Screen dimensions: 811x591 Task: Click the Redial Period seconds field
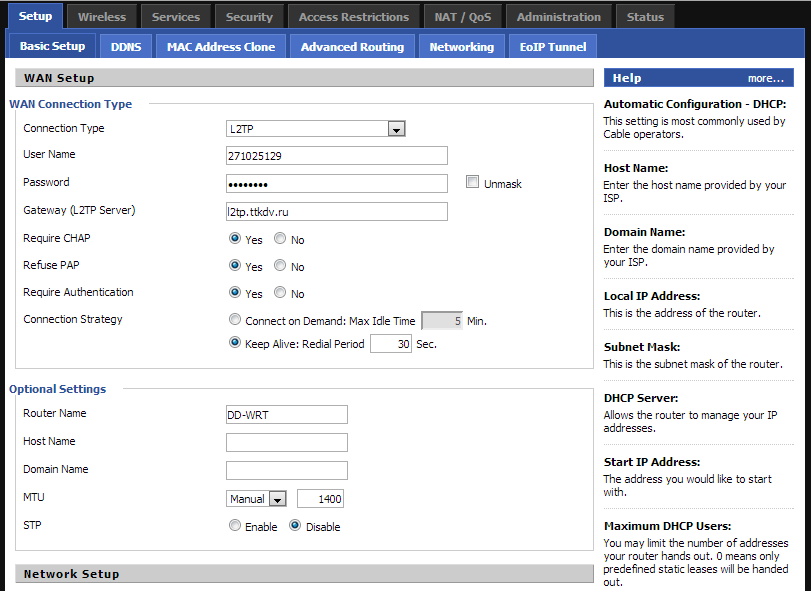tap(391, 343)
